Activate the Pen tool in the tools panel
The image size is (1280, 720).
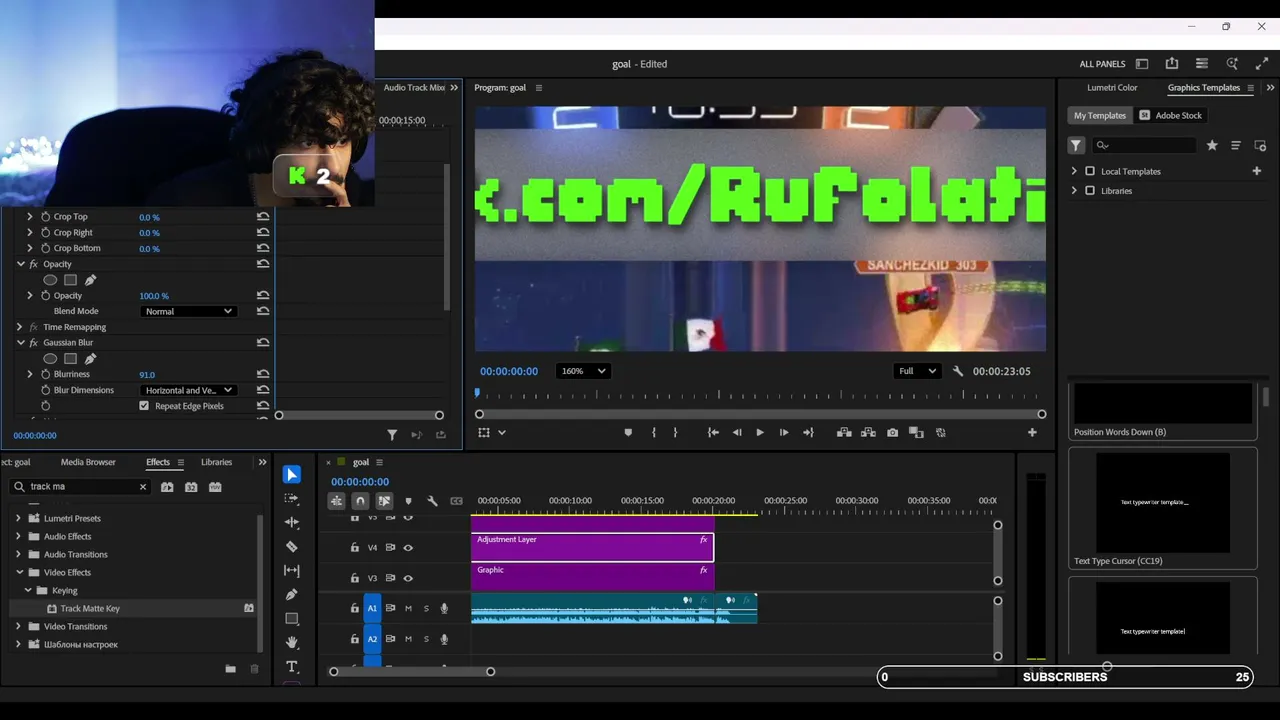coord(292,595)
